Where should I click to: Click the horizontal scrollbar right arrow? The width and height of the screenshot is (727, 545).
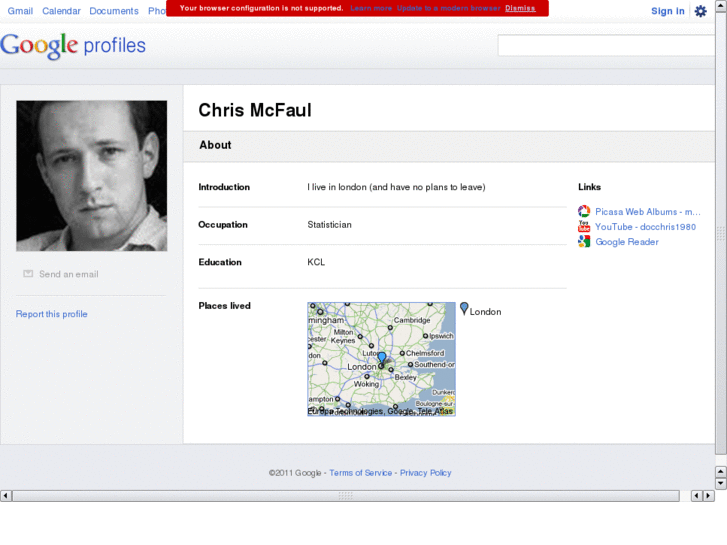click(x=708, y=496)
